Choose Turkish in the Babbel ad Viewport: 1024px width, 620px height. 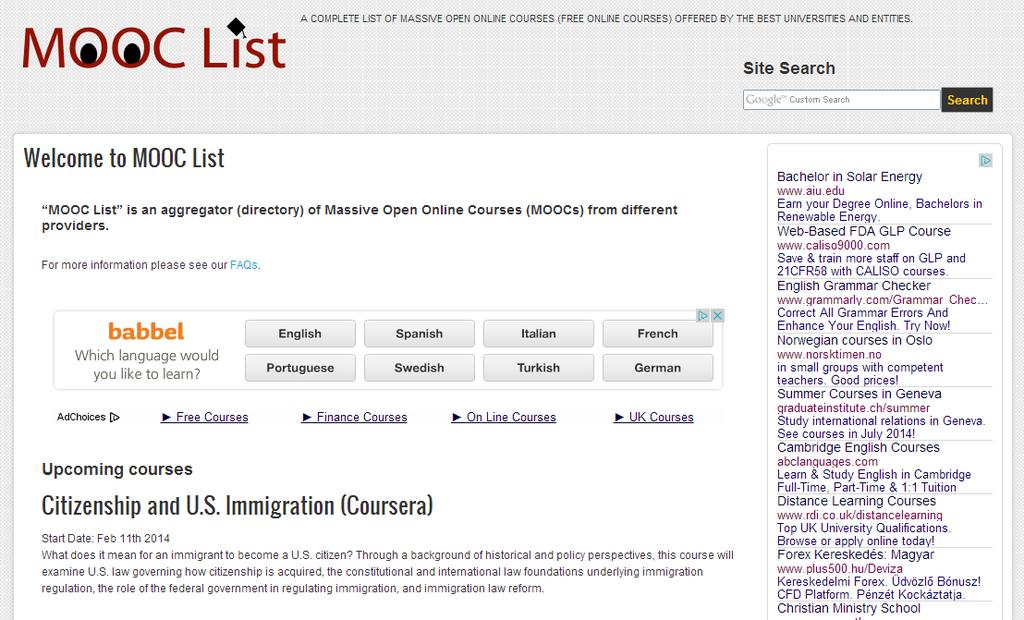tap(538, 368)
